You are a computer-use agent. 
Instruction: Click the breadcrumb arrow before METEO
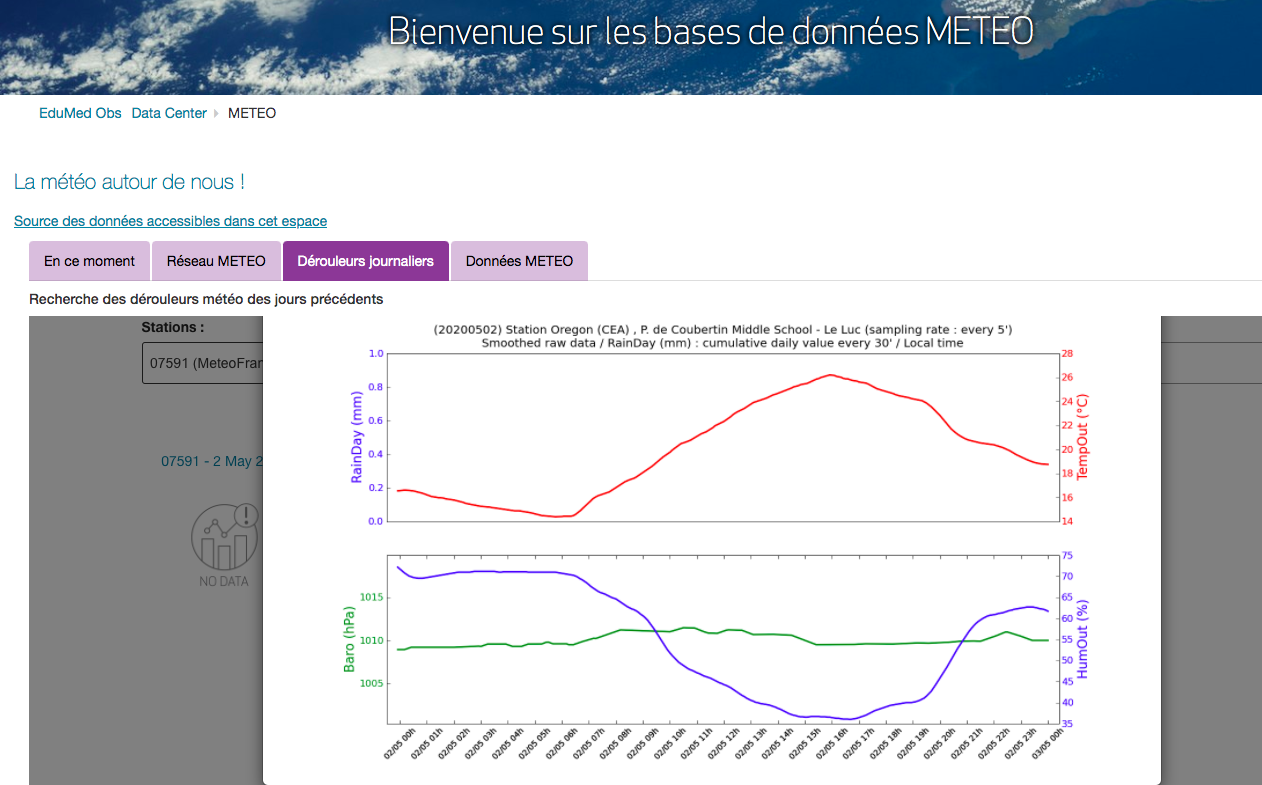click(217, 114)
